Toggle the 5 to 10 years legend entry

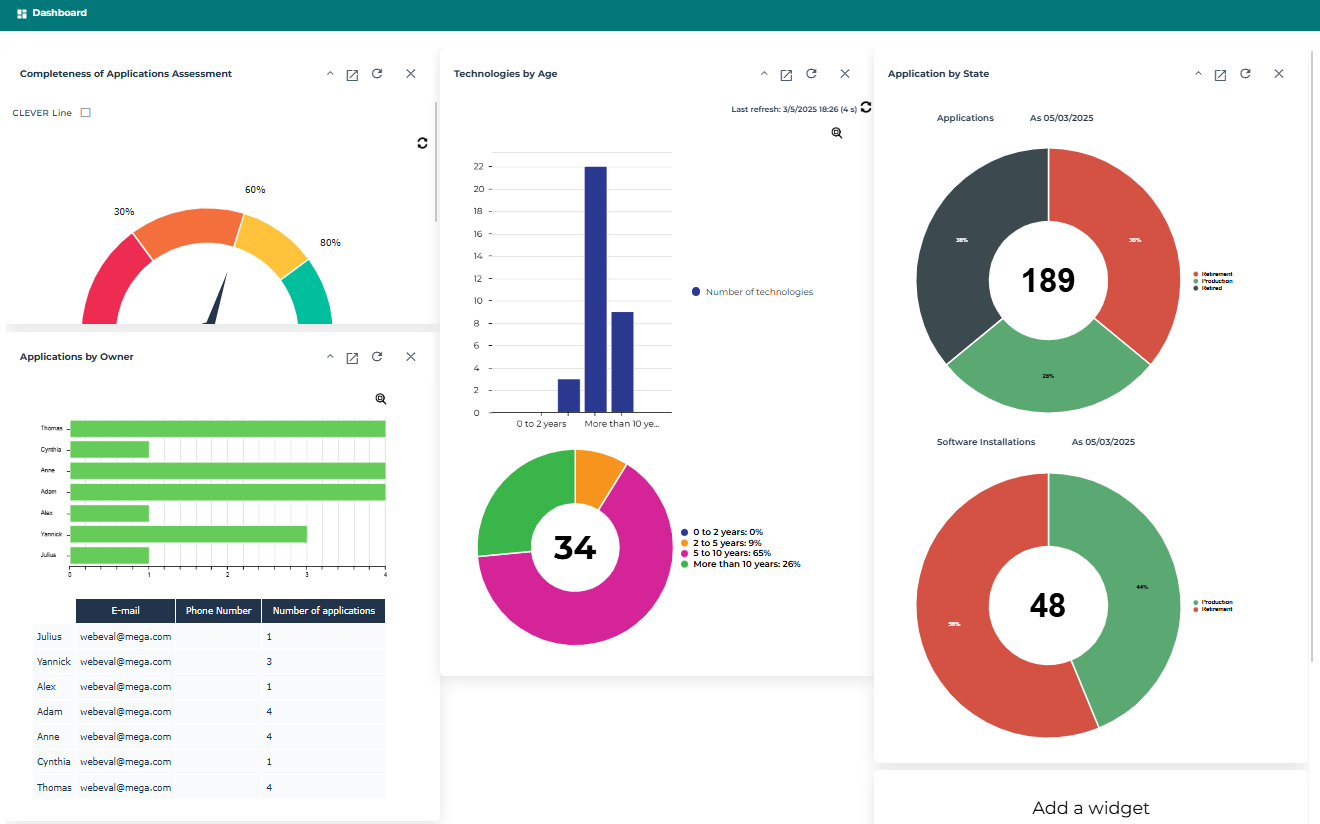click(x=727, y=553)
